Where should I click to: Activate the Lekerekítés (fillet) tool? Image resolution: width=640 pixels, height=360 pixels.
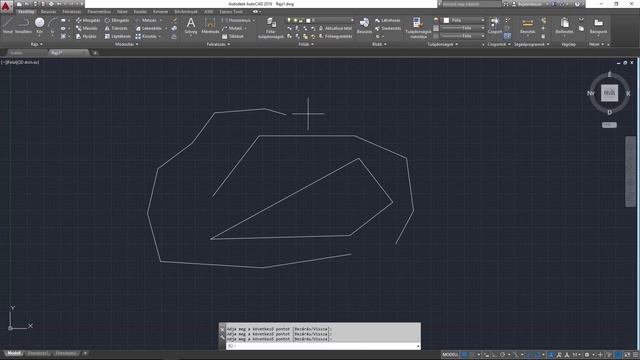pyautogui.click(x=149, y=28)
